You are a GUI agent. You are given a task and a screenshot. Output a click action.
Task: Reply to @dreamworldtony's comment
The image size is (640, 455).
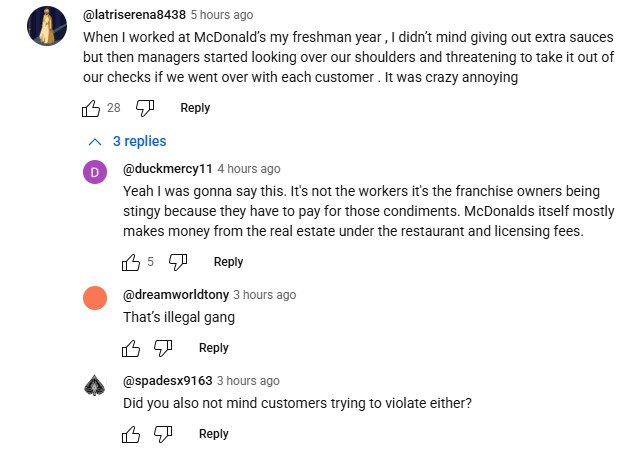(213, 348)
